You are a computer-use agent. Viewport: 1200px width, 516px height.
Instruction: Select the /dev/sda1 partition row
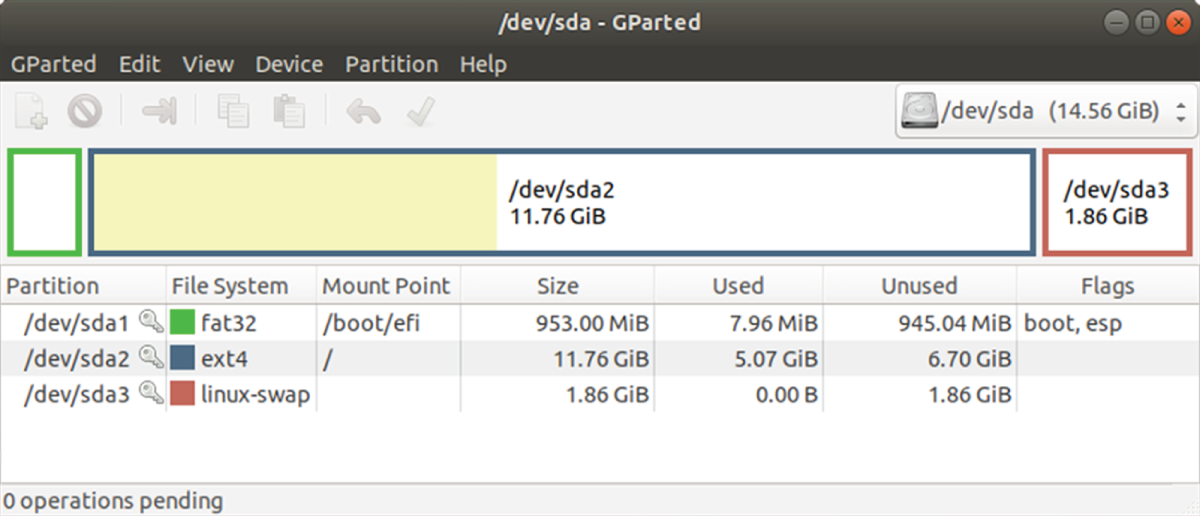coord(600,323)
